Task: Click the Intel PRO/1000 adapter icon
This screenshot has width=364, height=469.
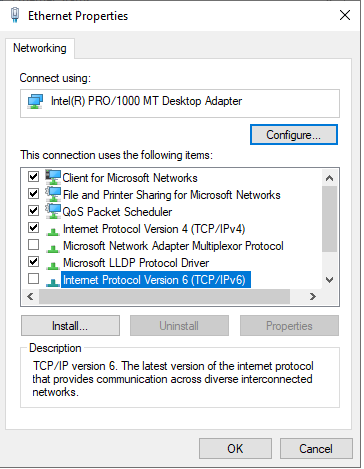Action: (x=35, y=101)
